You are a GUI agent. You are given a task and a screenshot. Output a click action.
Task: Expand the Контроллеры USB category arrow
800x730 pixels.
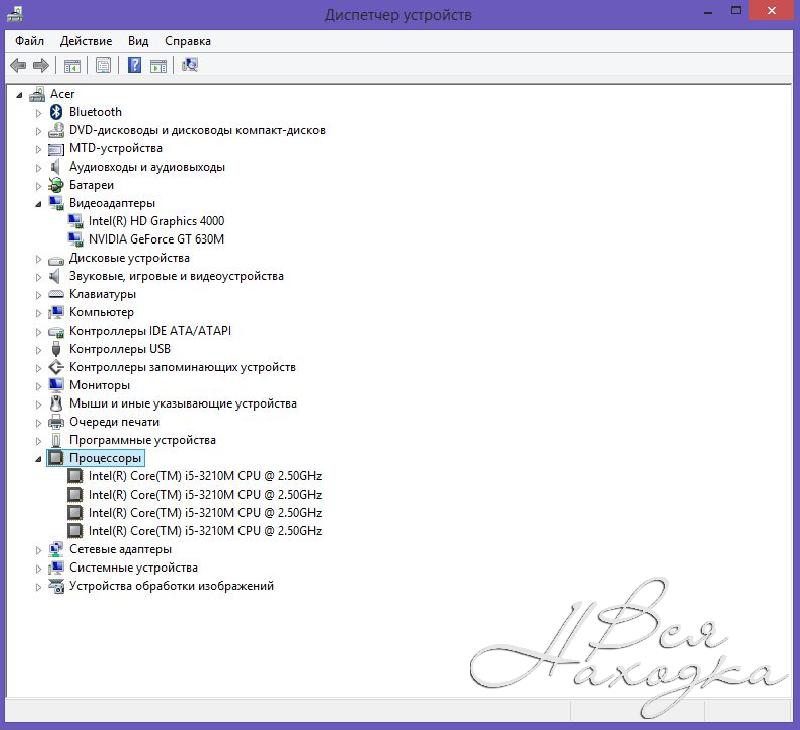39,350
